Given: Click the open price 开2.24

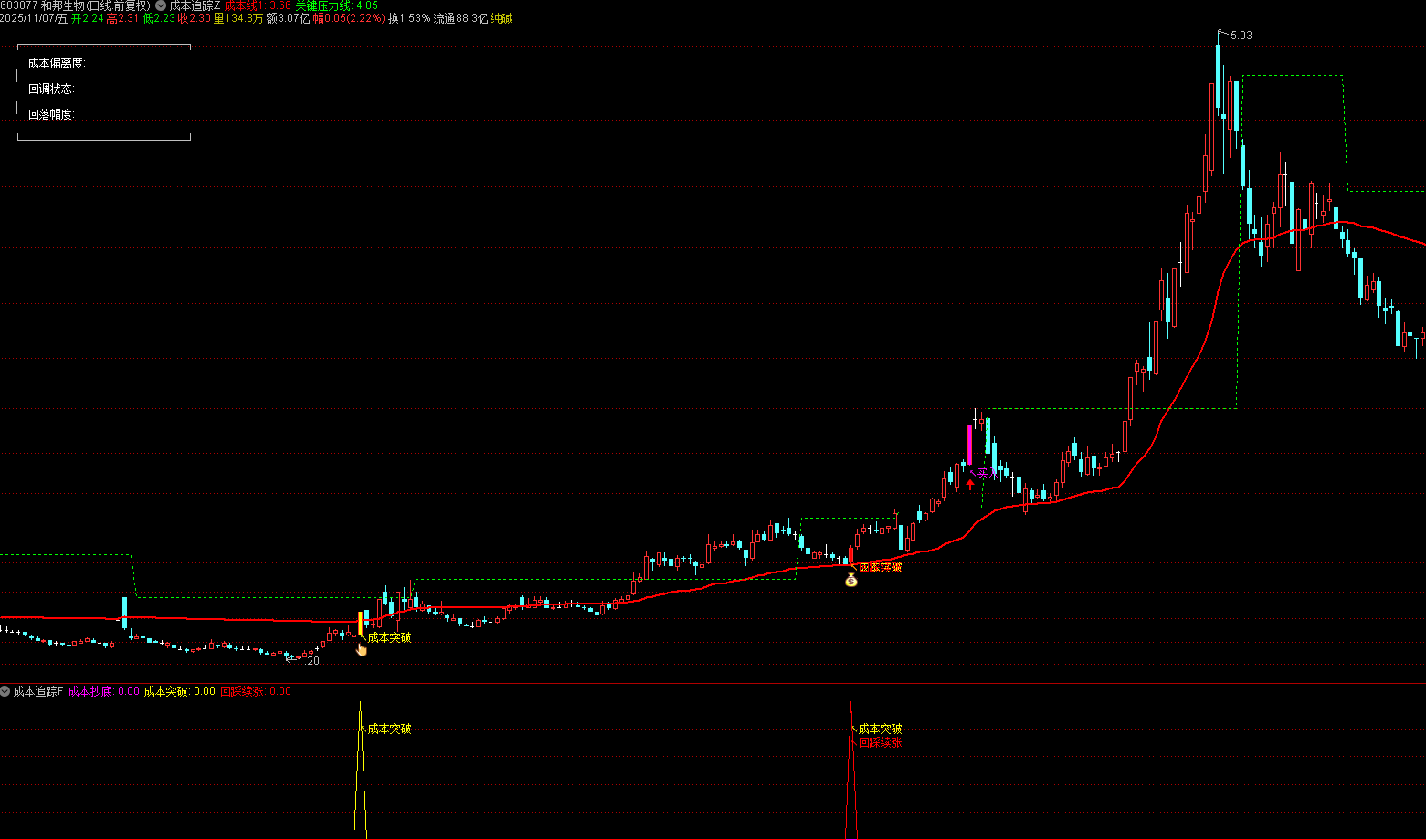Looking at the screenshot, I should (87, 18).
